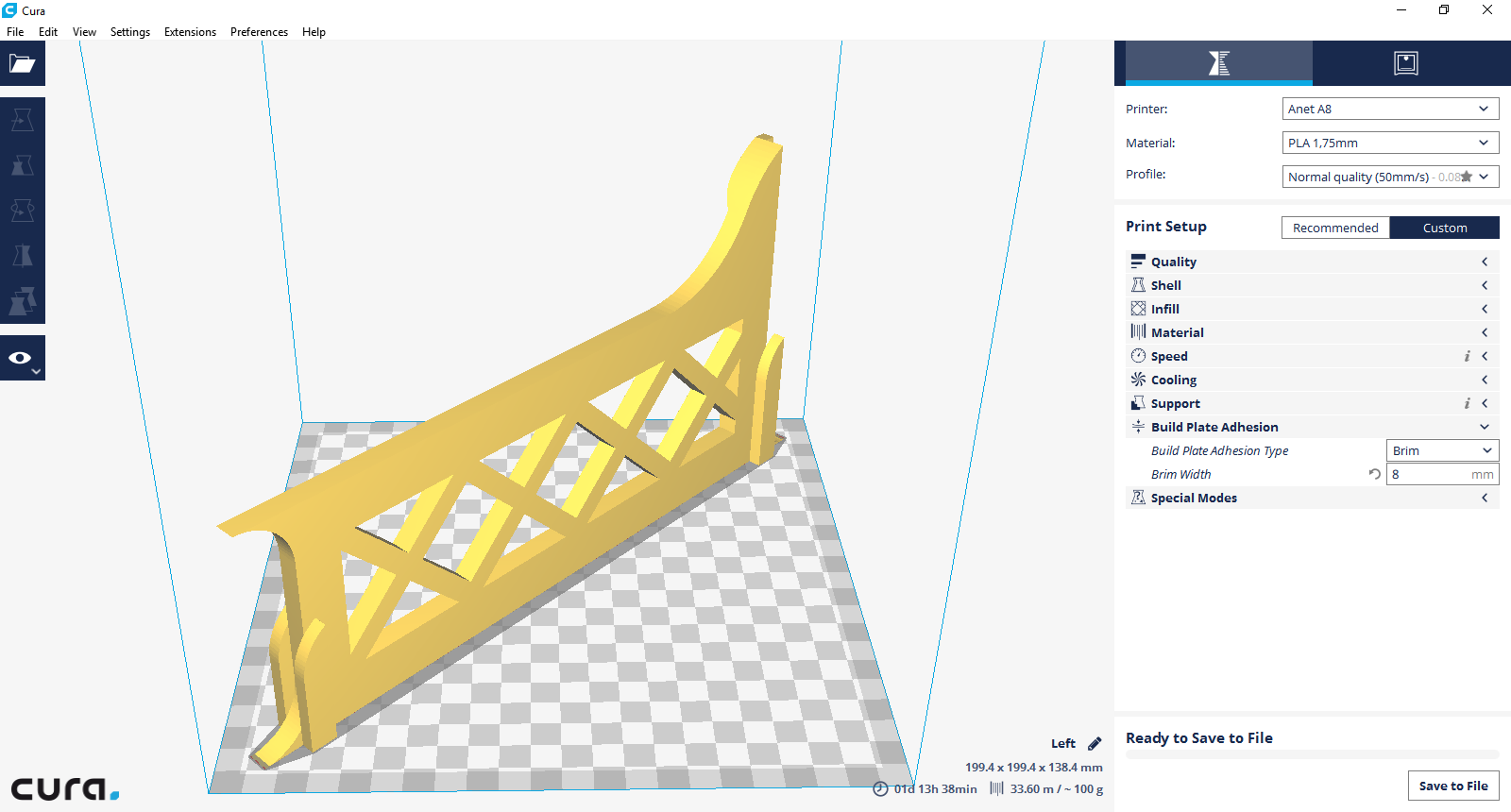Open the View menu
This screenshot has width=1511, height=812.
pos(84,31)
